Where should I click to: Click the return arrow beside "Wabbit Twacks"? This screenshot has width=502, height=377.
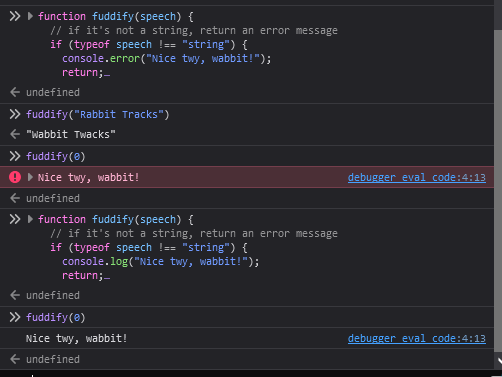coord(15,134)
